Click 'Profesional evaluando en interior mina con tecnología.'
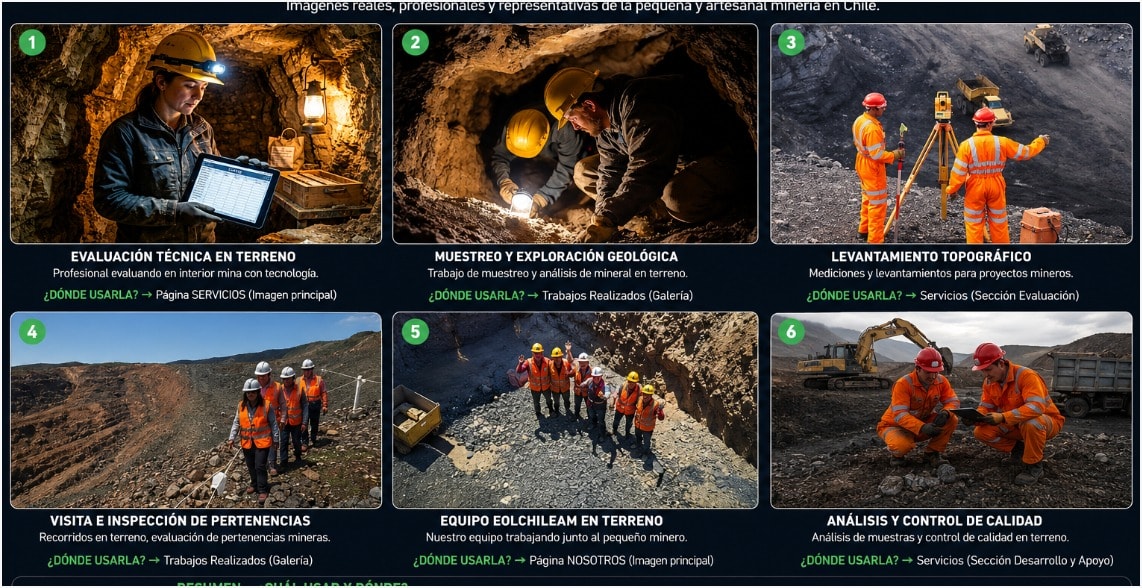 pos(186,273)
